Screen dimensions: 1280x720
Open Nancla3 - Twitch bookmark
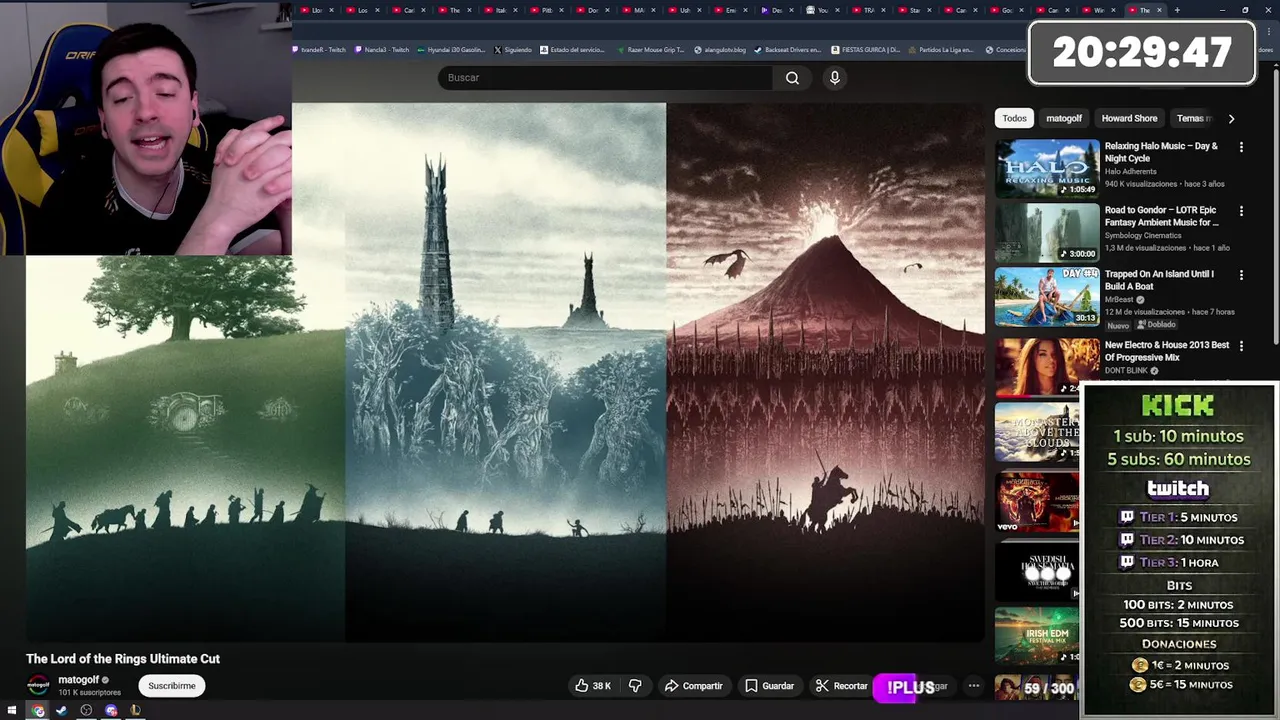tap(382, 49)
